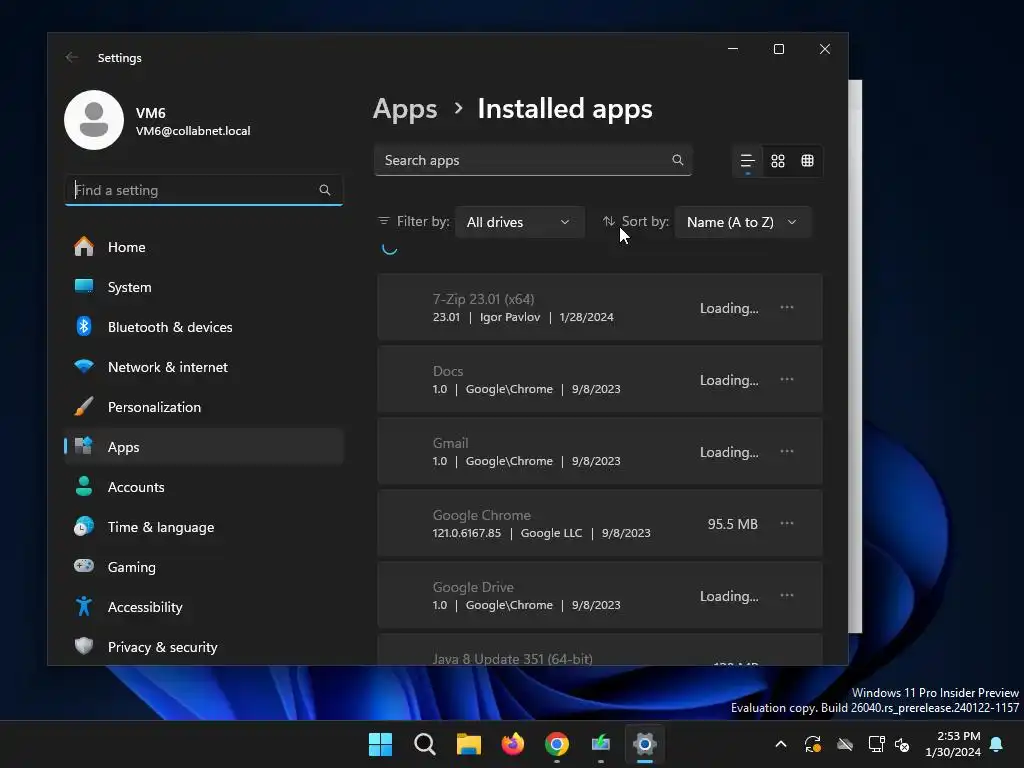The image size is (1024, 768).
Task: Select the Gmail app entry
Action: point(600,451)
